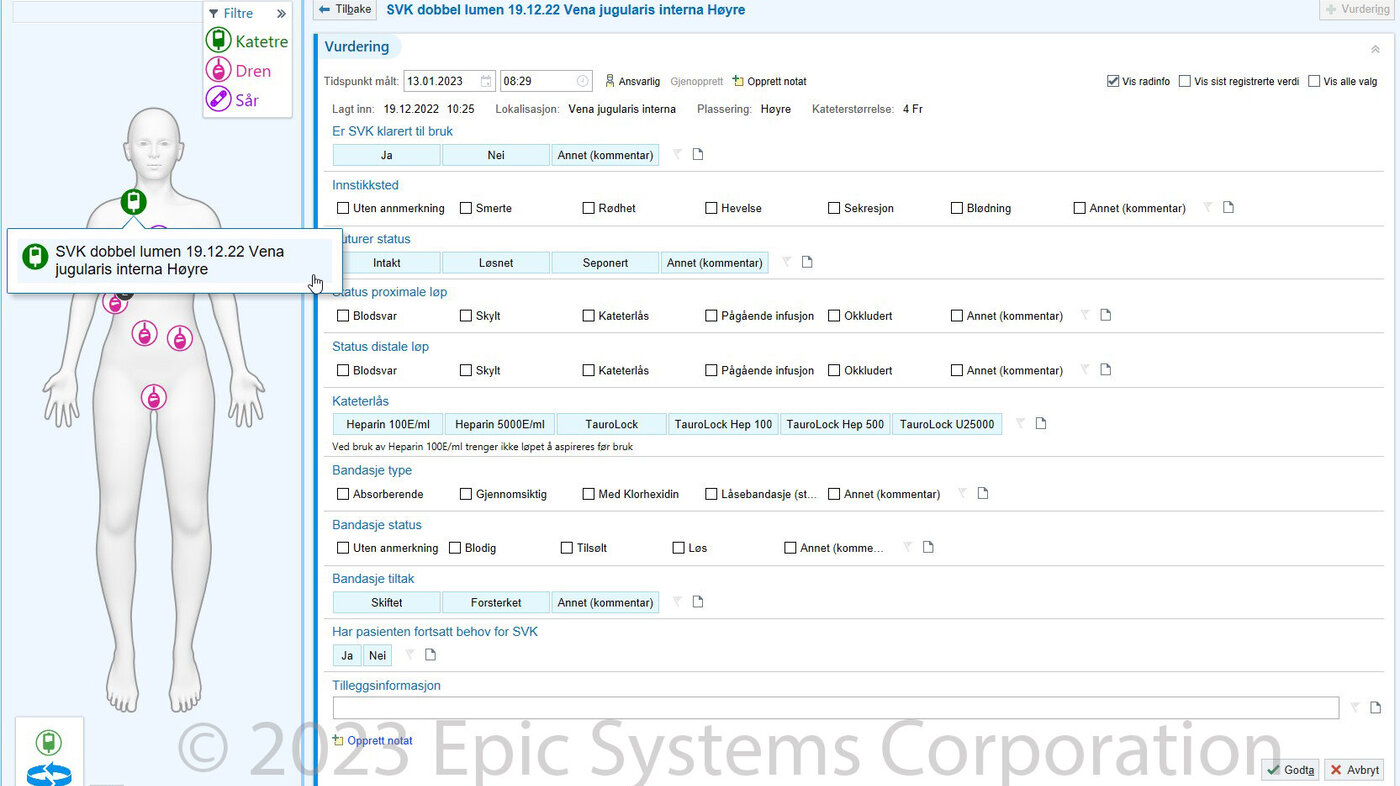Select Ja for Er SVK klarert til bruk

386,155
